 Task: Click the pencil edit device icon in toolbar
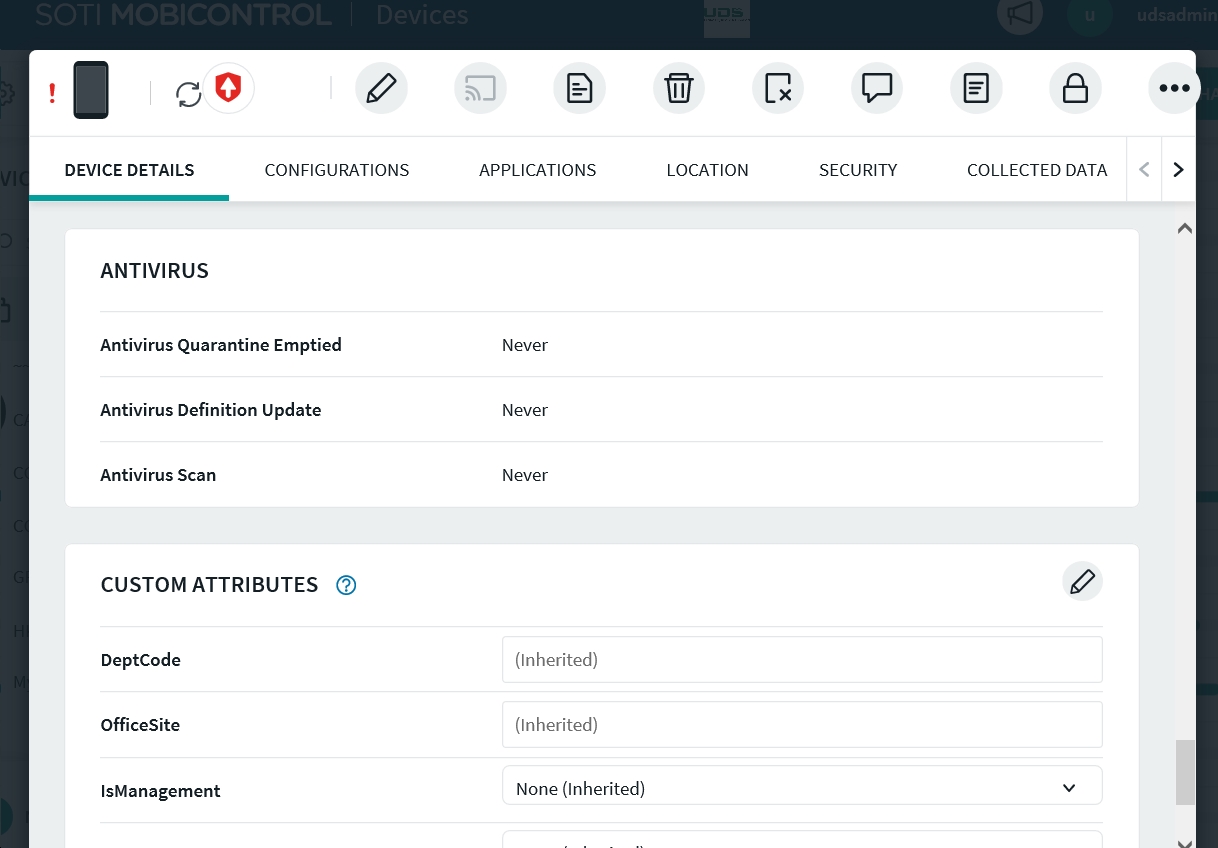[x=381, y=89]
